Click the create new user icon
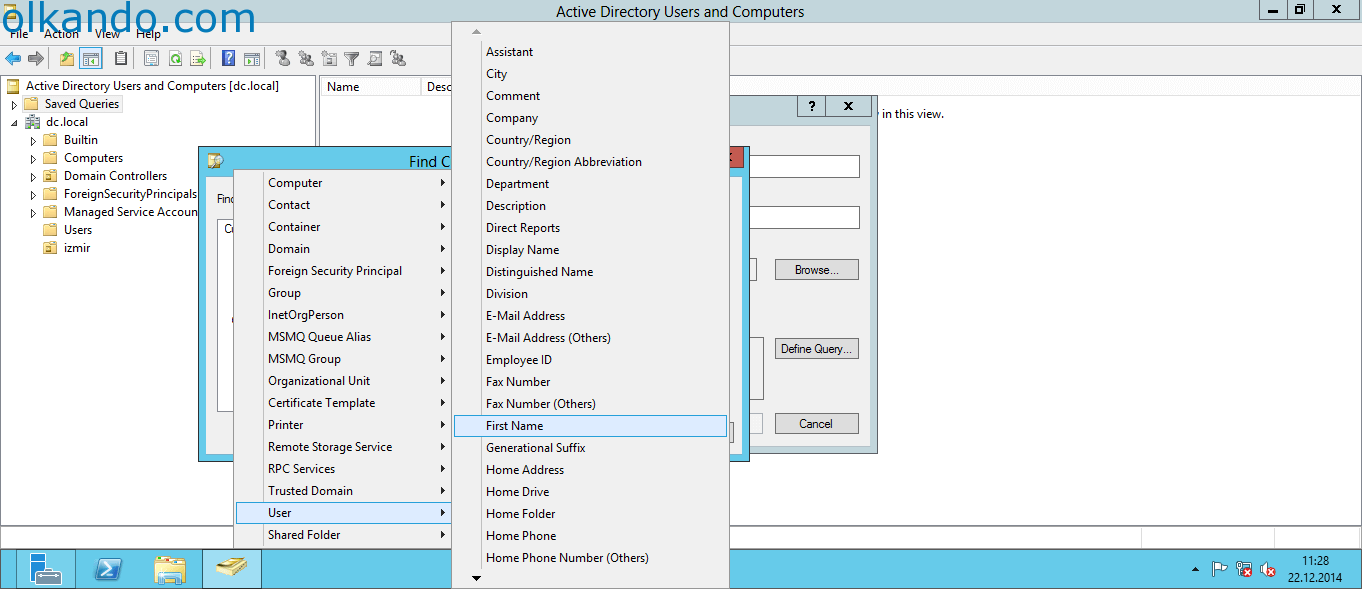 (283, 59)
